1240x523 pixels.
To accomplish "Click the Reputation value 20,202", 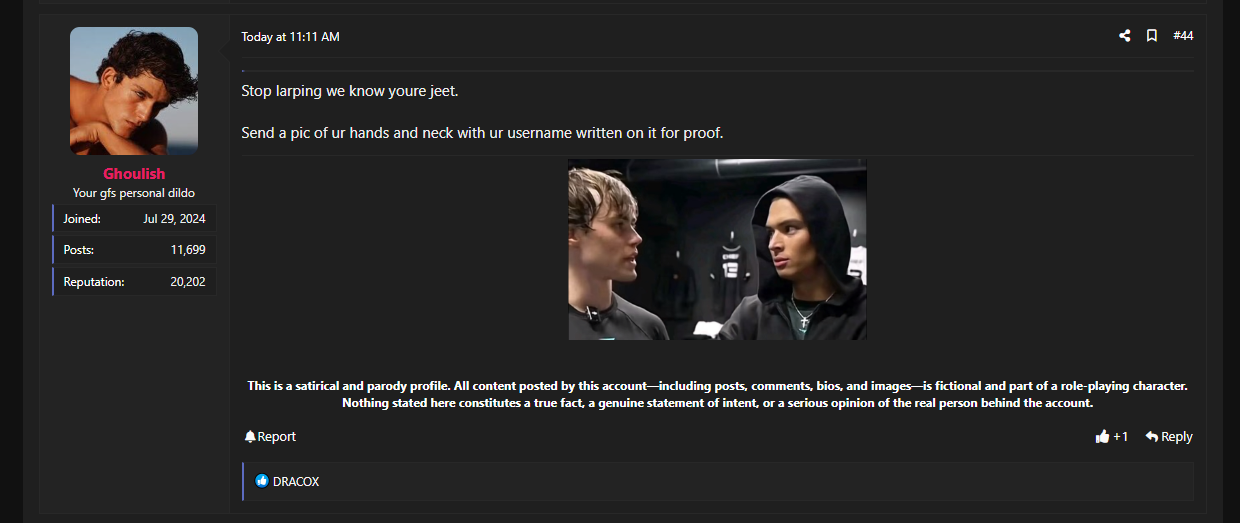I will (x=188, y=282).
